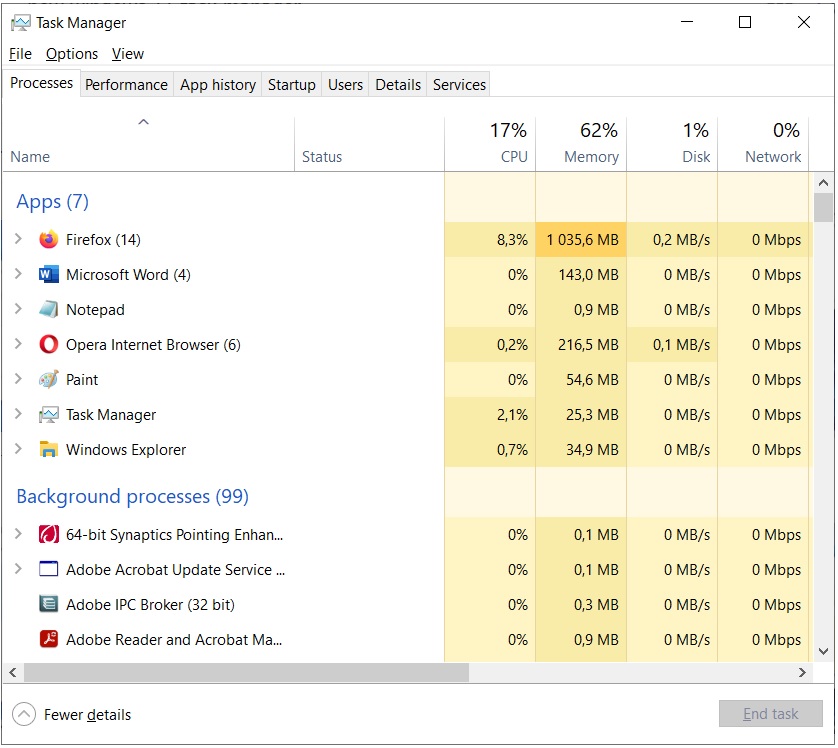838x748 pixels.
Task: Sort by the CPU column header
Action: click(x=490, y=144)
